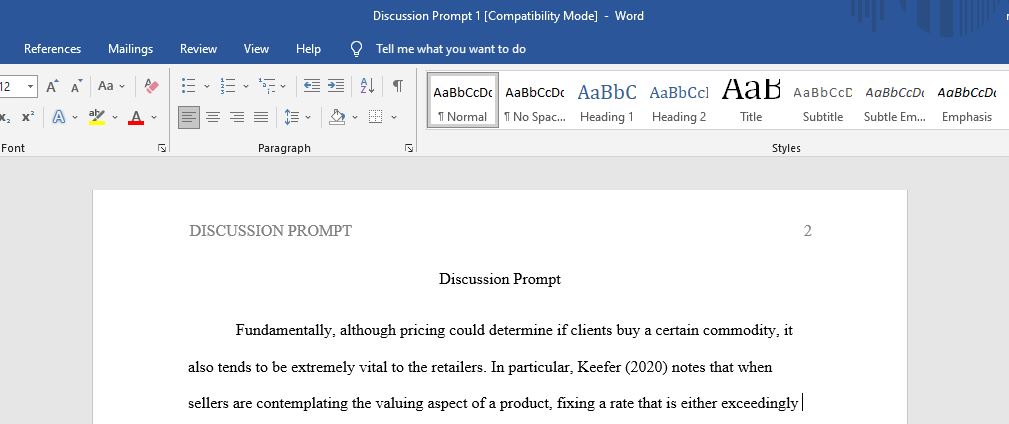This screenshot has width=1009, height=424.
Task: Click the Shading paint bucket icon
Action: (x=337, y=117)
